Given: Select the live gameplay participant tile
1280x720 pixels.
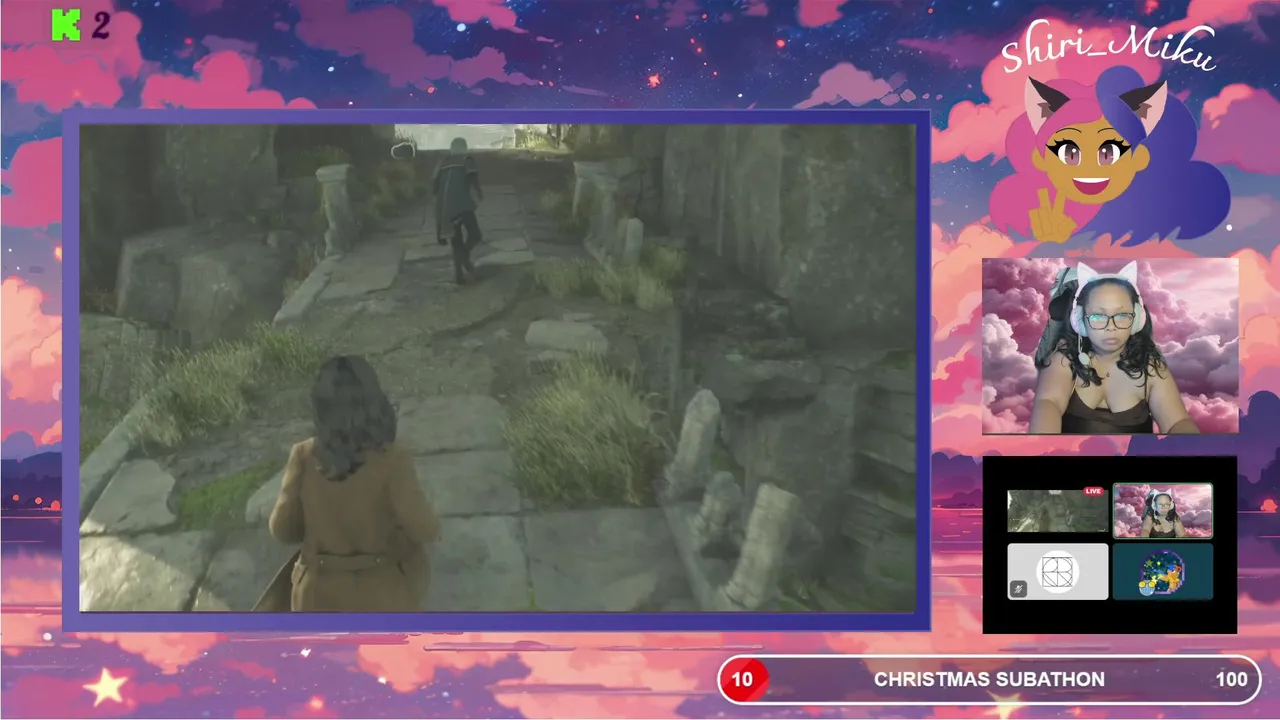Looking at the screenshot, I should tap(1057, 510).
